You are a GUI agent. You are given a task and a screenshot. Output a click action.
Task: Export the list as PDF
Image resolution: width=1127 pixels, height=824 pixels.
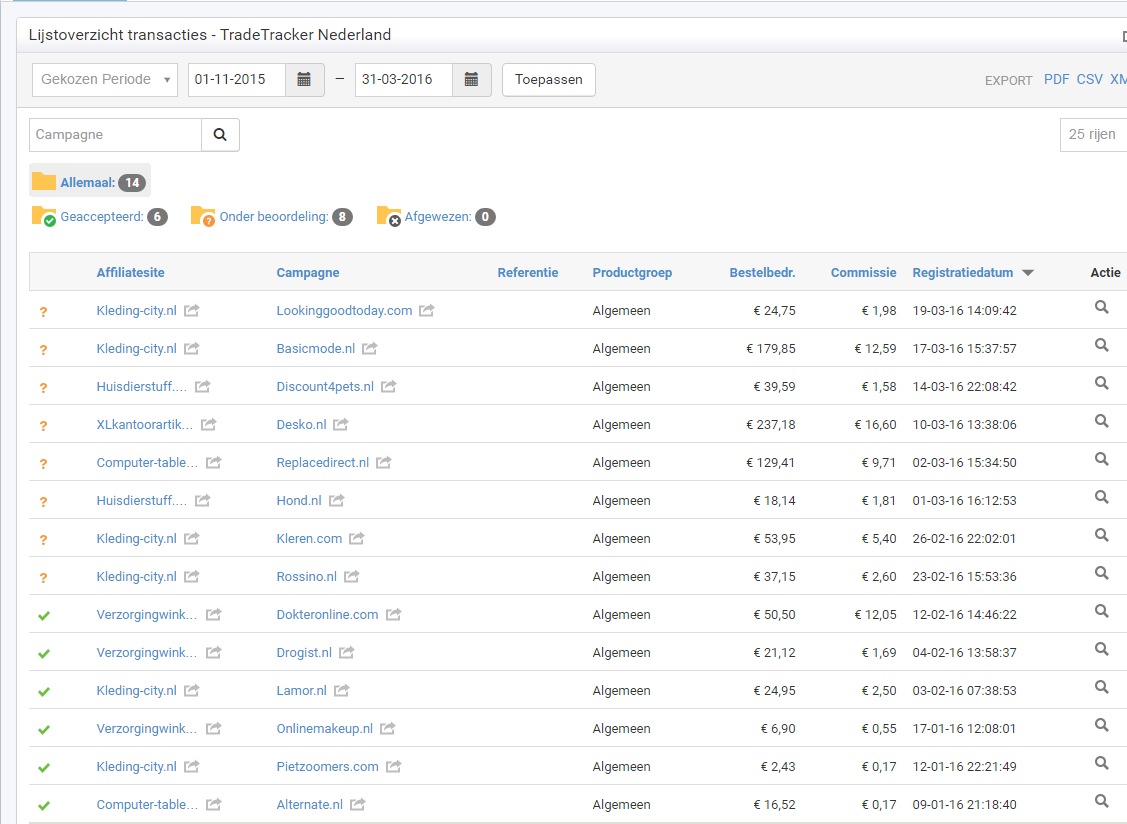1057,80
